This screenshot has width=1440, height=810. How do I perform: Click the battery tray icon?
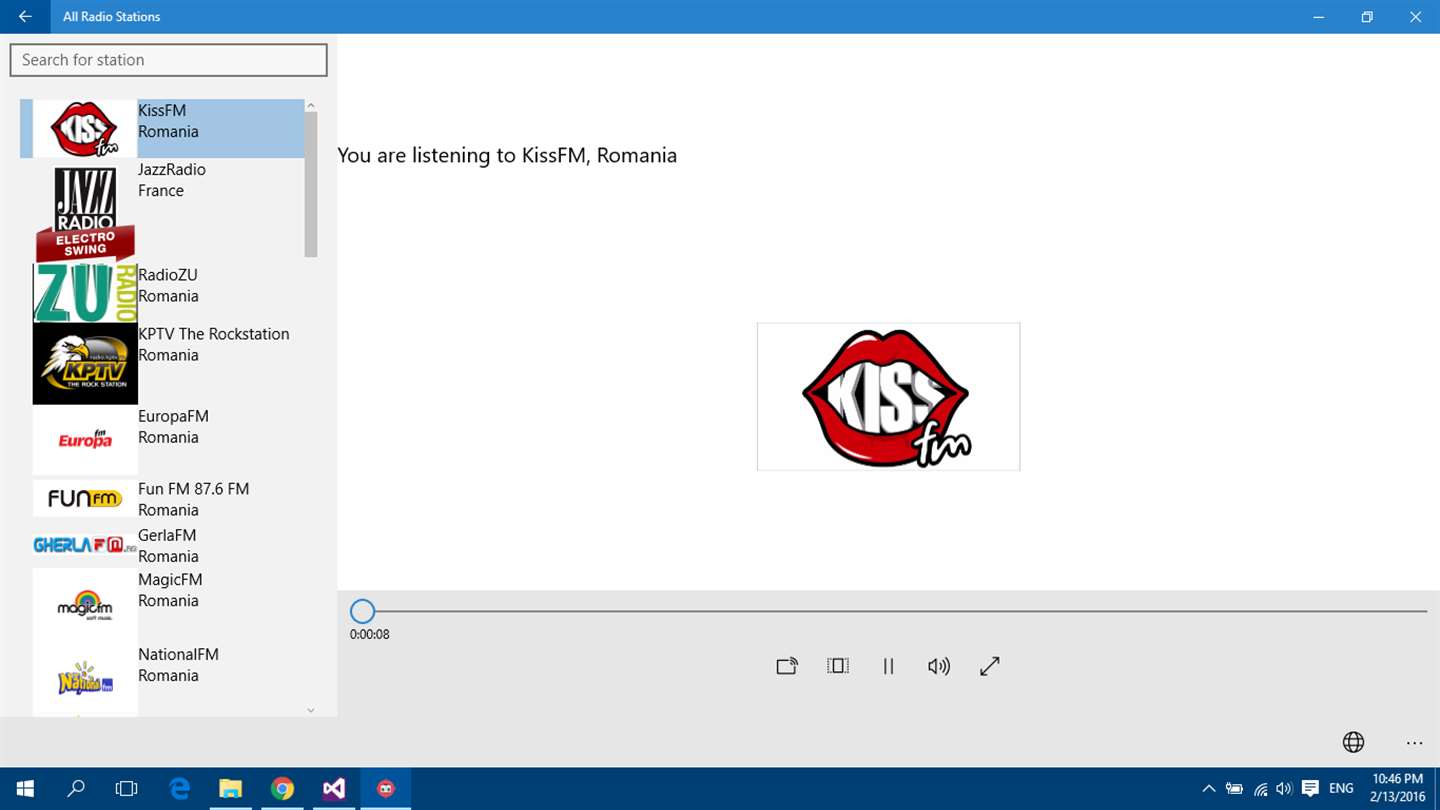click(x=1235, y=789)
